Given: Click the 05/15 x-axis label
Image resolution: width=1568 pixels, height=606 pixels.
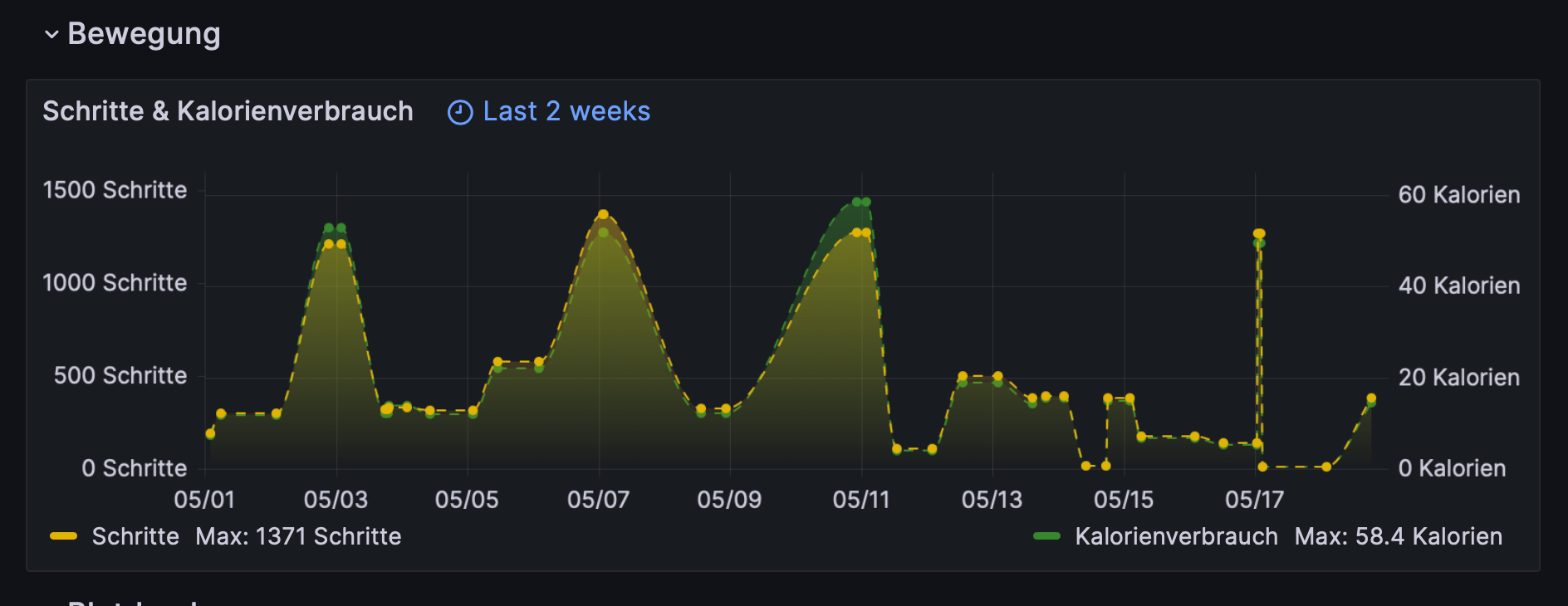Looking at the screenshot, I should click(1124, 500).
